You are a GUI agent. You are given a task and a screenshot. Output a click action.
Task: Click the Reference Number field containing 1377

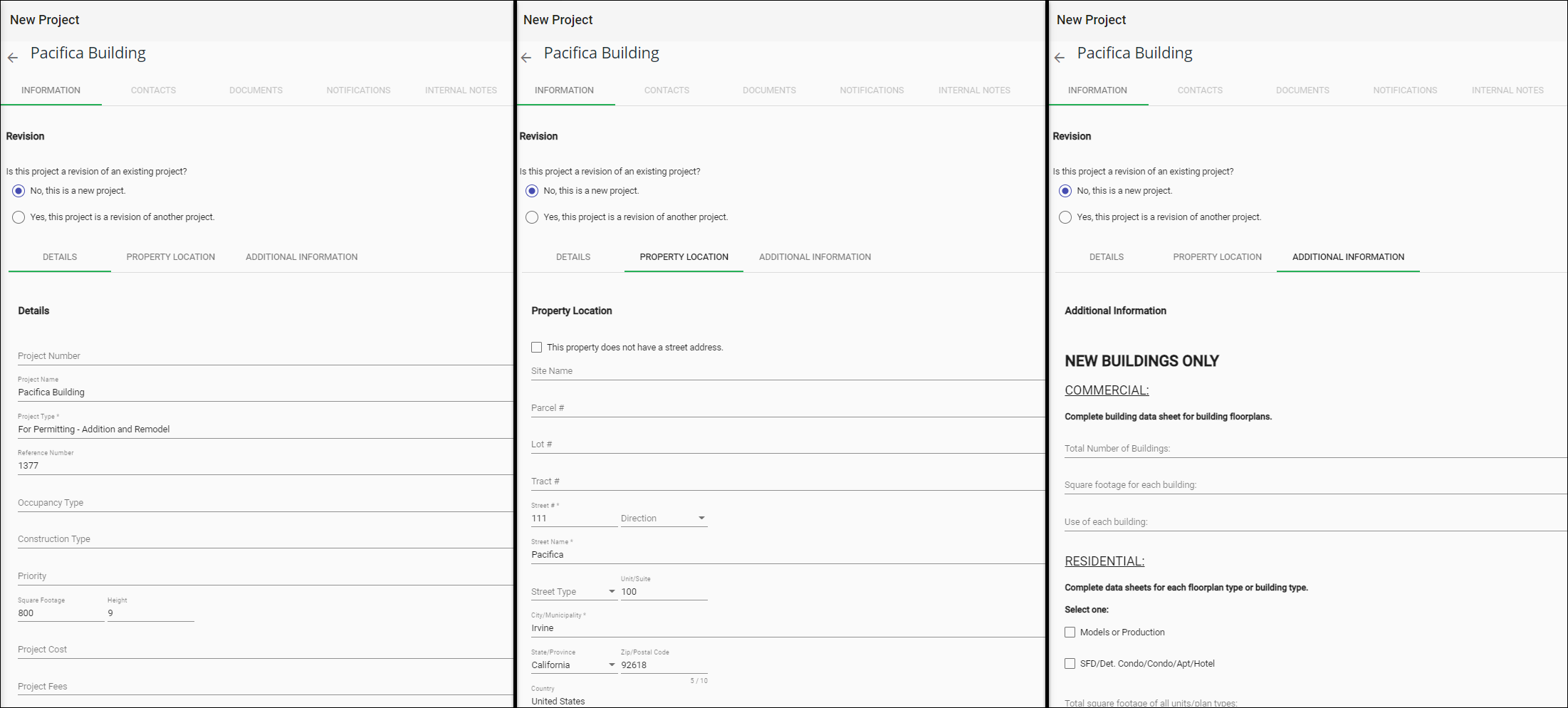tap(263, 466)
